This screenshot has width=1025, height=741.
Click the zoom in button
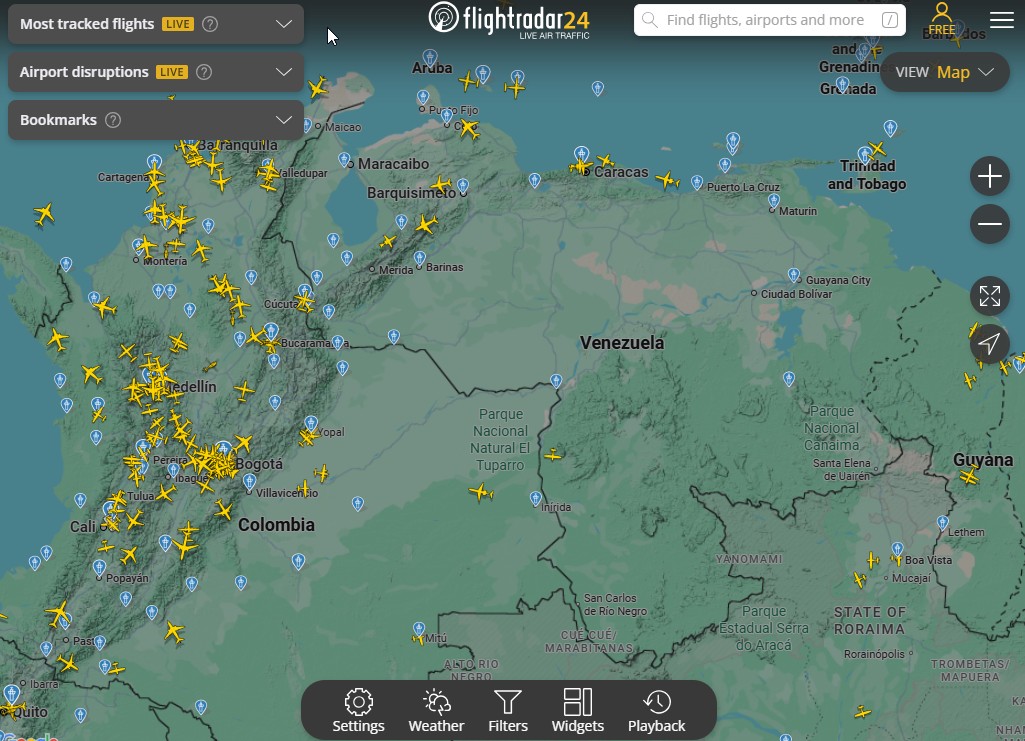tap(989, 175)
